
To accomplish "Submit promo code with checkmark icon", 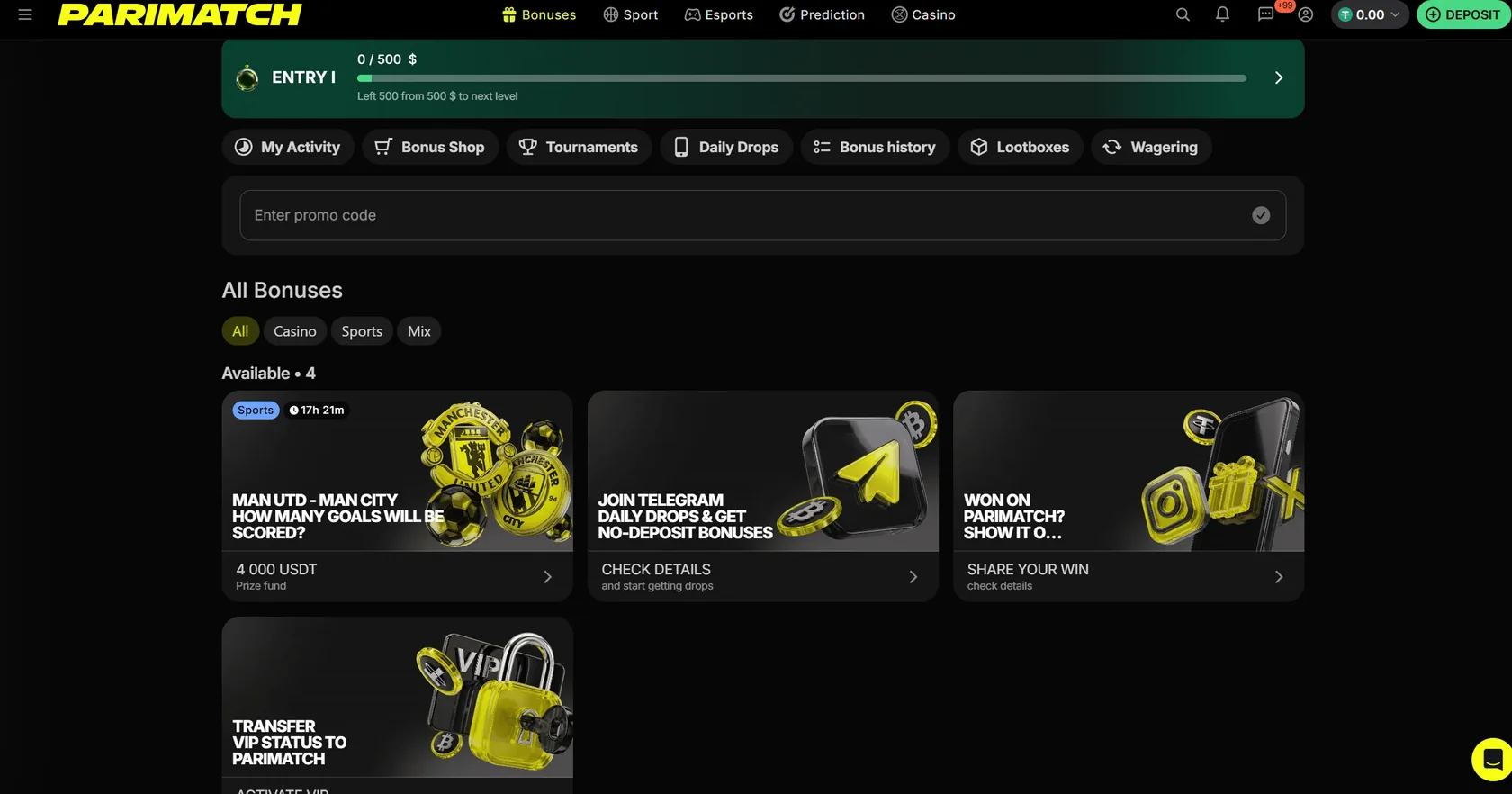I will (1261, 215).
